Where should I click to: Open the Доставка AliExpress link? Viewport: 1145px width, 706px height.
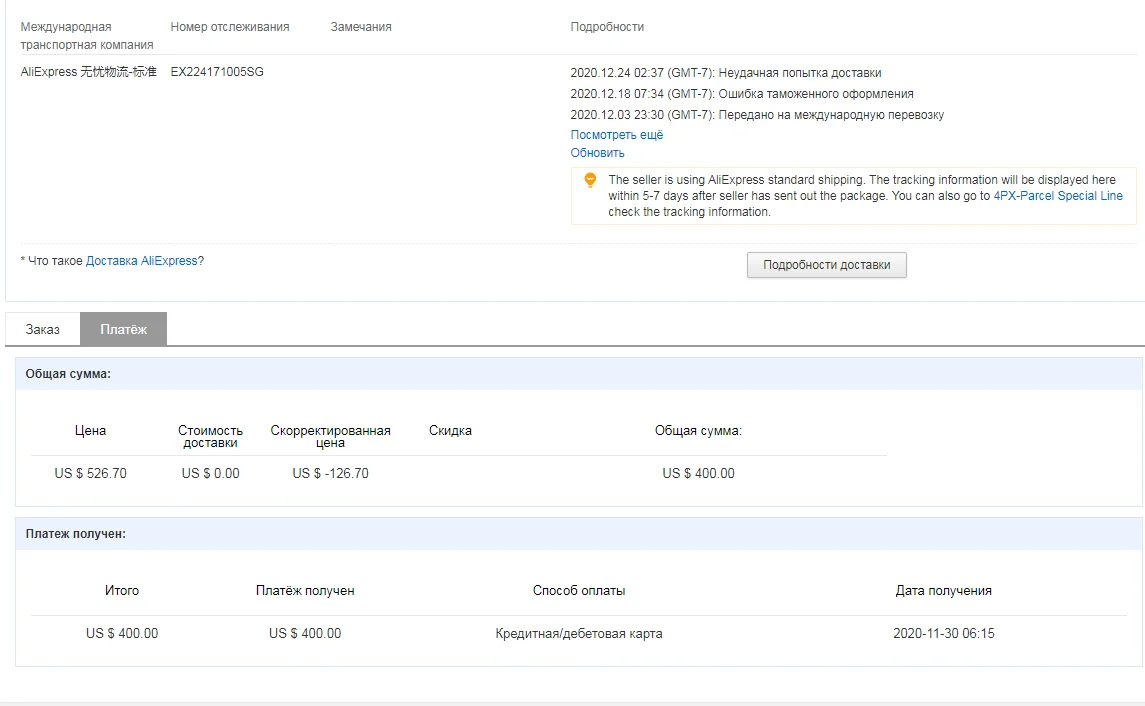[x=142, y=261]
